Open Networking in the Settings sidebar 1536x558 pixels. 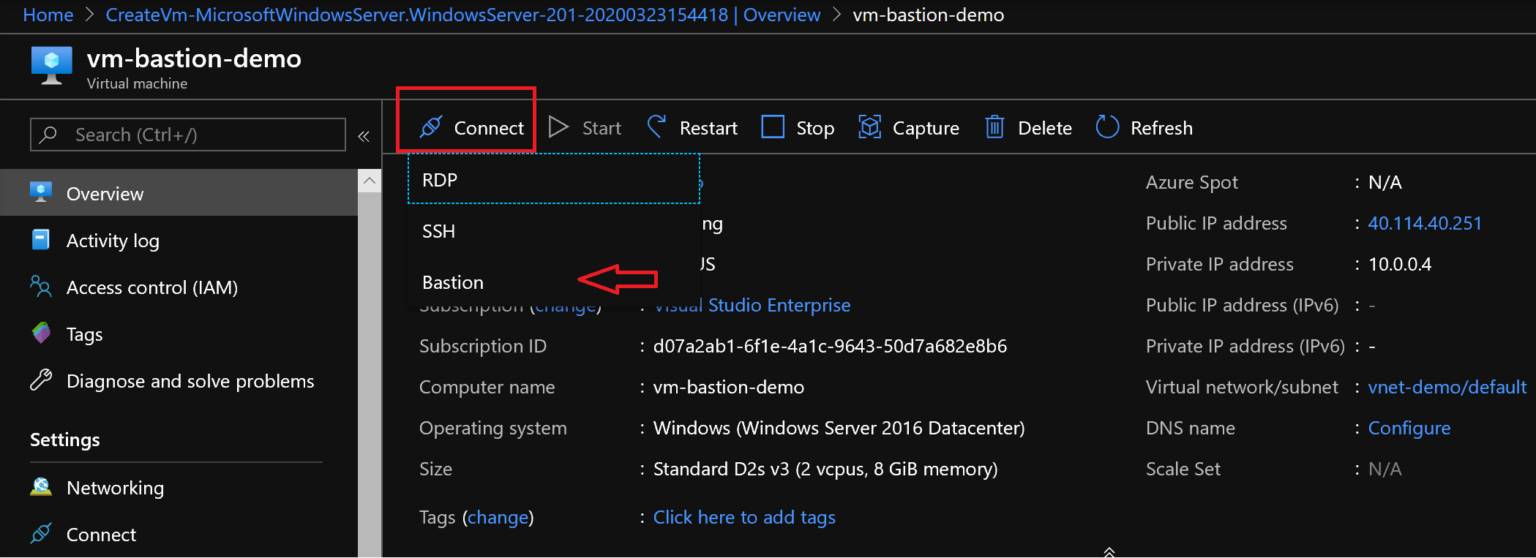114,488
